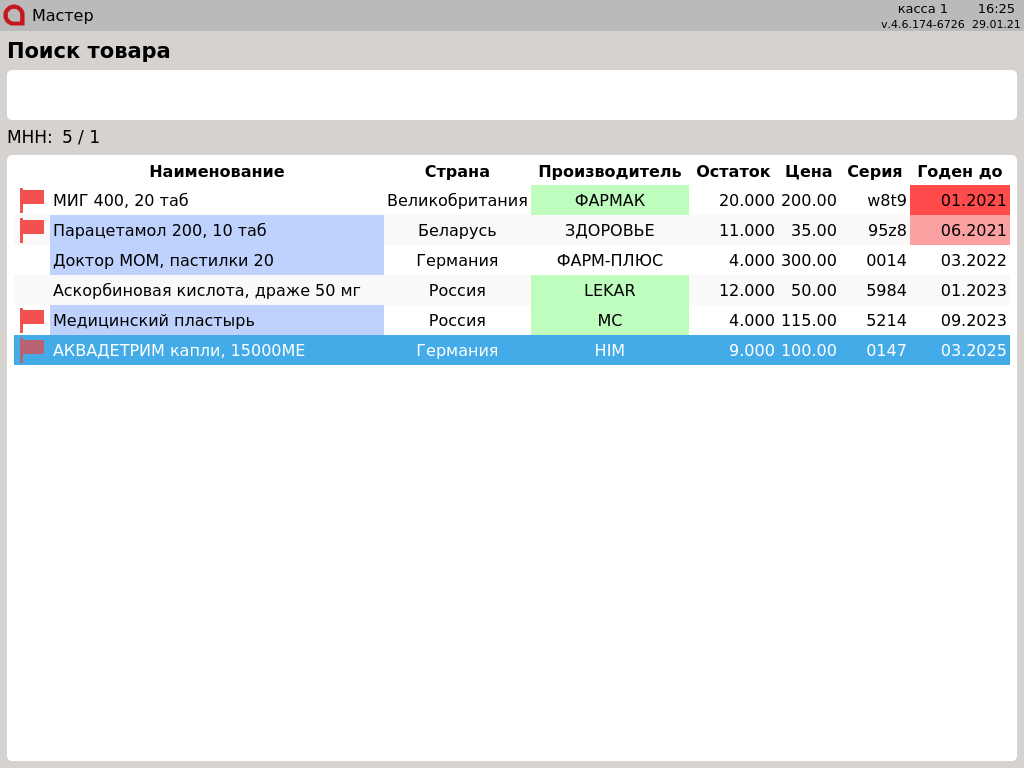Click the Цена column header

(808, 171)
